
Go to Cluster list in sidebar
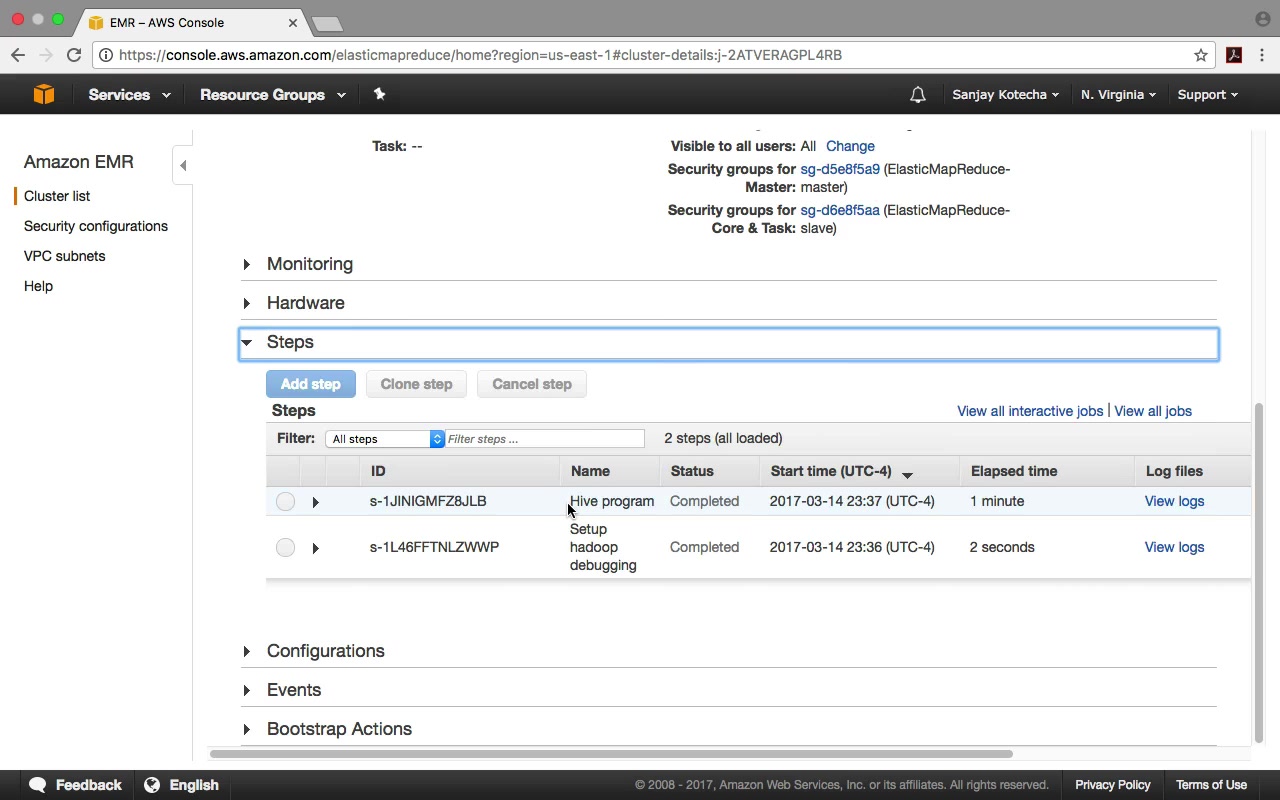tap(57, 196)
